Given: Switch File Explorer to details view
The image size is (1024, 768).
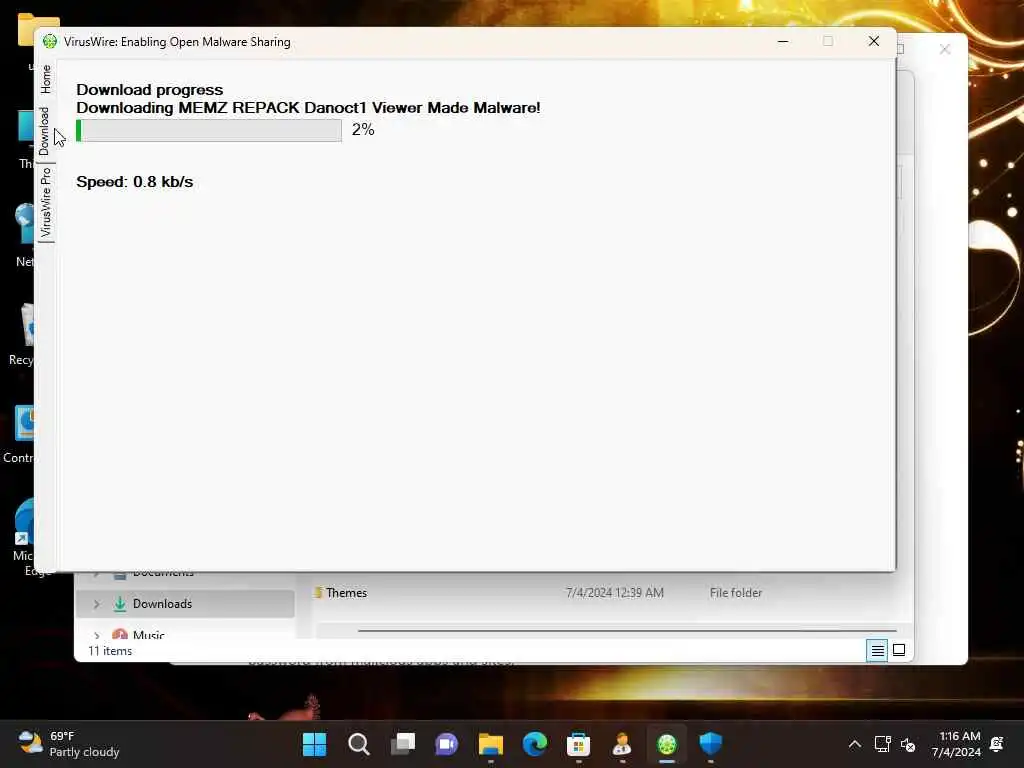Looking at the screenshot, I should 877,650.
